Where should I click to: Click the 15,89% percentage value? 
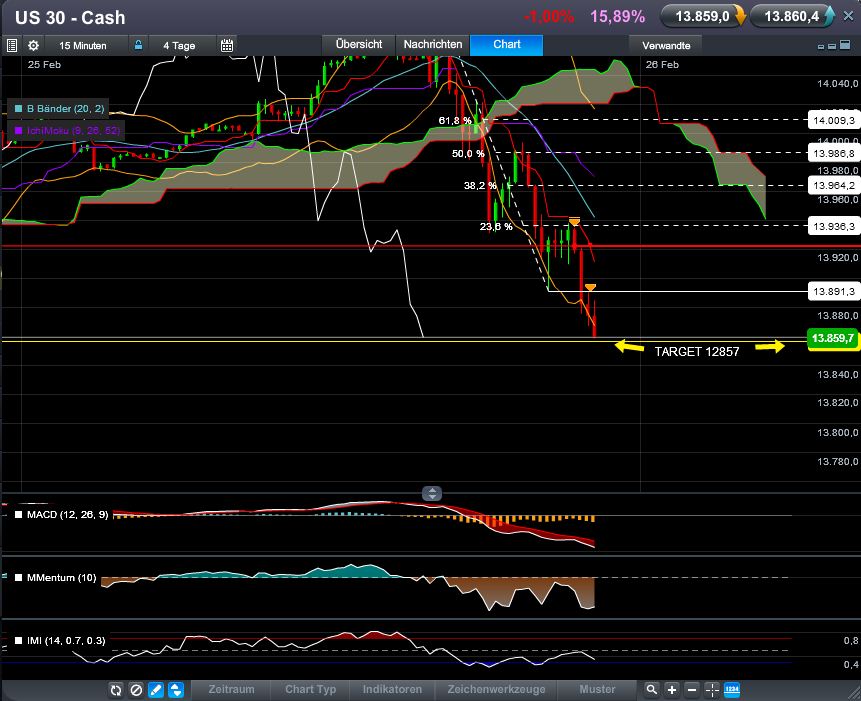[618, 16]
